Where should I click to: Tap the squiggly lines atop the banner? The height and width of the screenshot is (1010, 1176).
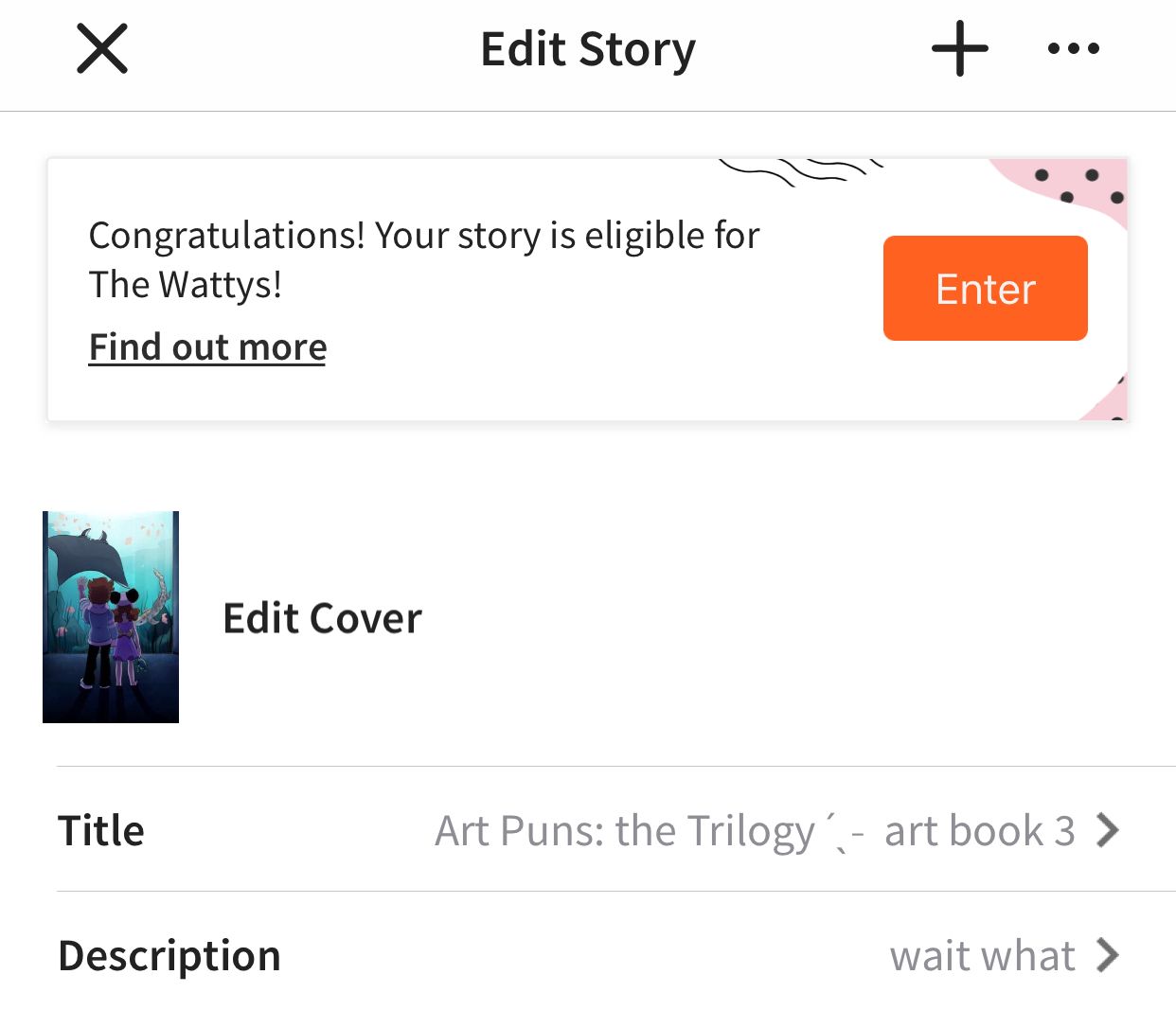click(x=800, y=170)
